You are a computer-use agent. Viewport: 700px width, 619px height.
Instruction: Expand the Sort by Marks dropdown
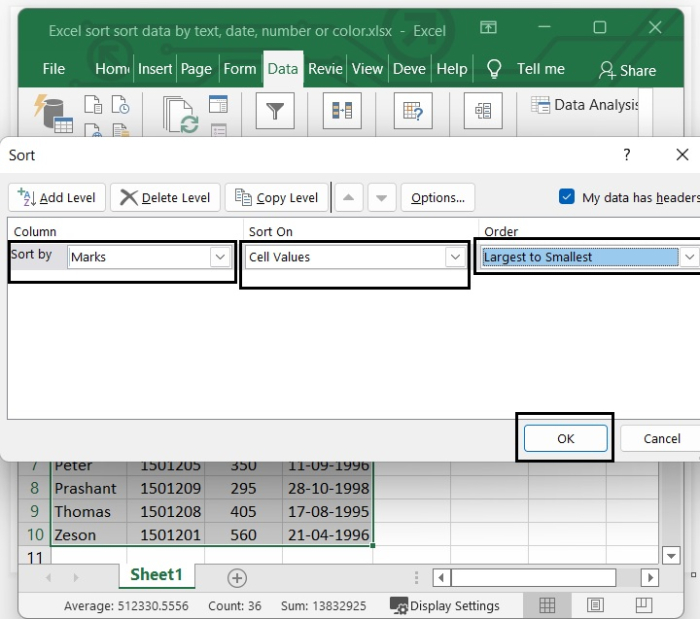[220, 257]
